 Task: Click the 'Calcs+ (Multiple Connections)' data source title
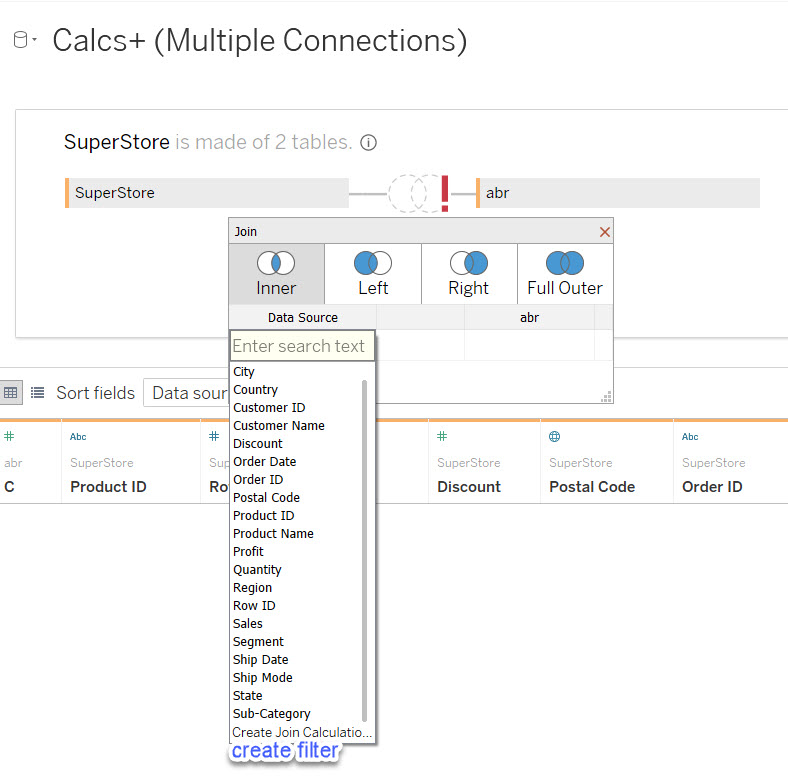[x=260, y=41]
